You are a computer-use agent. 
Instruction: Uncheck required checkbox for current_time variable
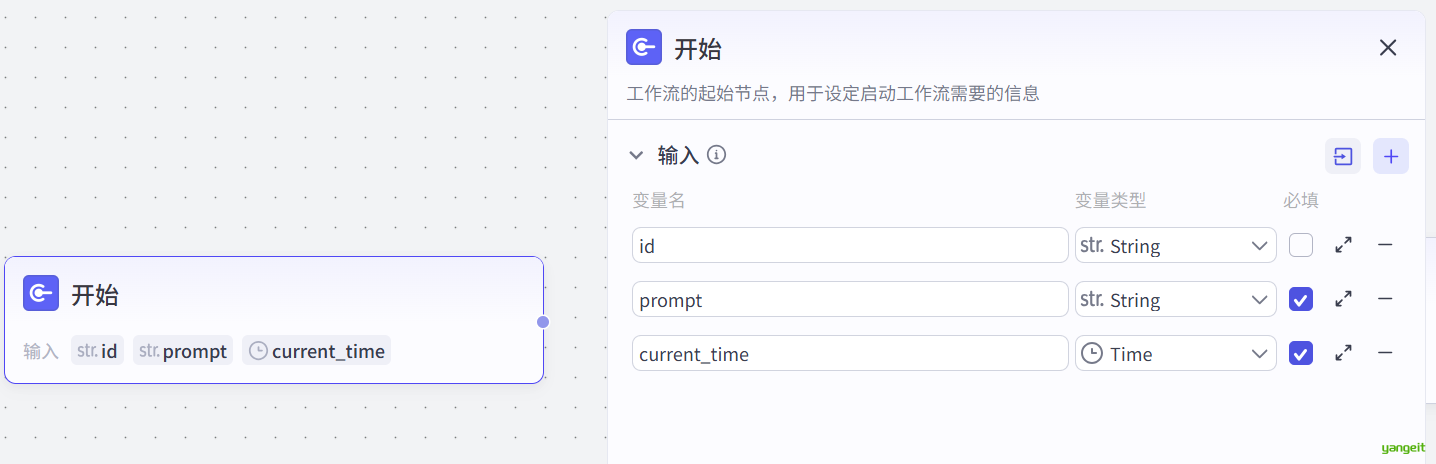click(1301, 353)
